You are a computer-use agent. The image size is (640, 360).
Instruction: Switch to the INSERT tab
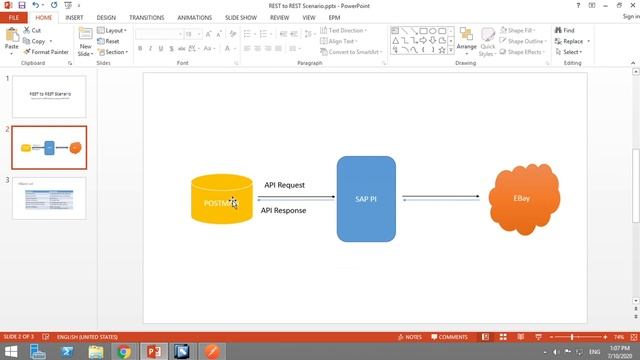point(74,18)
